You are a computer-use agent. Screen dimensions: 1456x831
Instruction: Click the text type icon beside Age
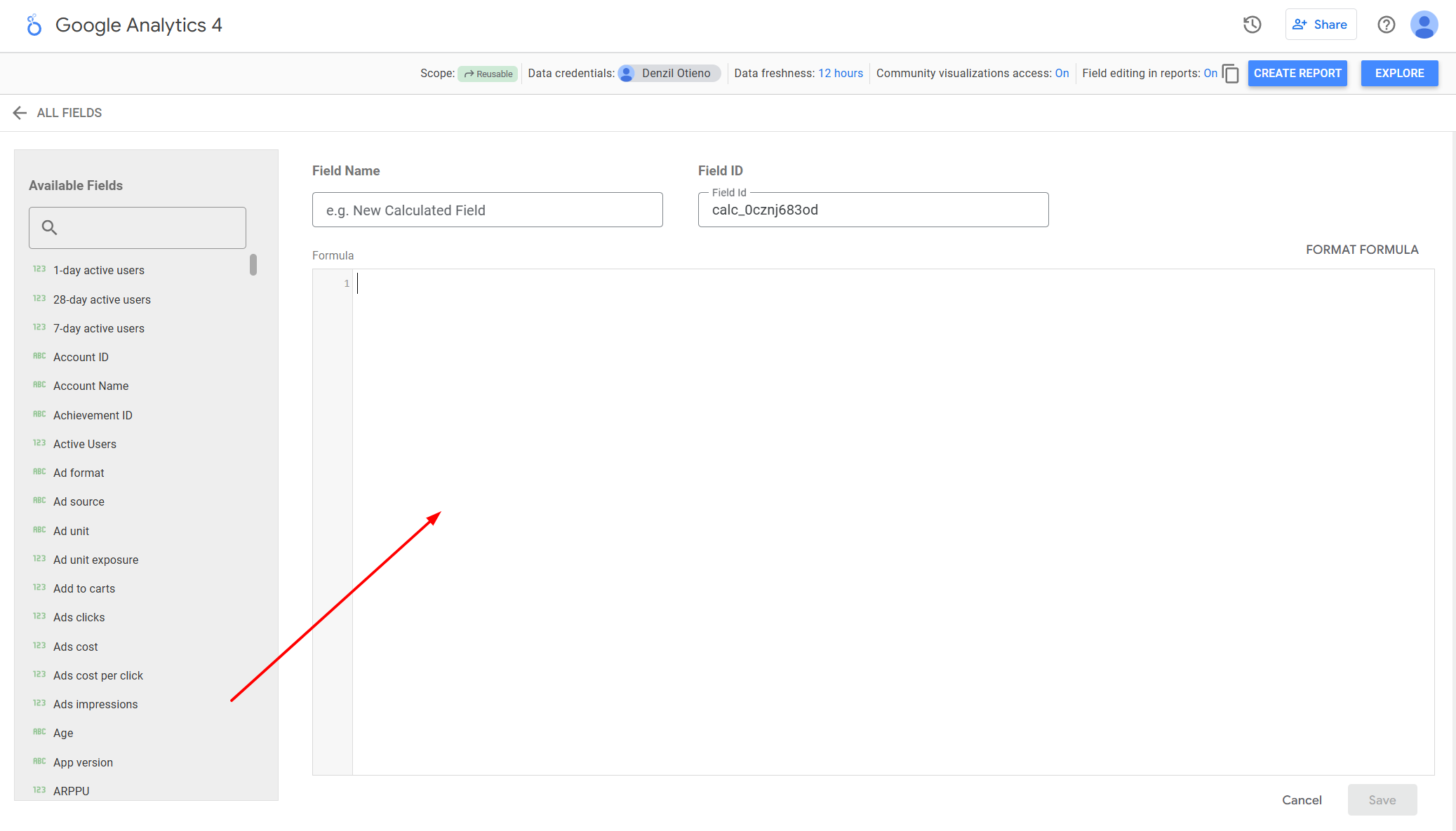[x=39, y=732]
